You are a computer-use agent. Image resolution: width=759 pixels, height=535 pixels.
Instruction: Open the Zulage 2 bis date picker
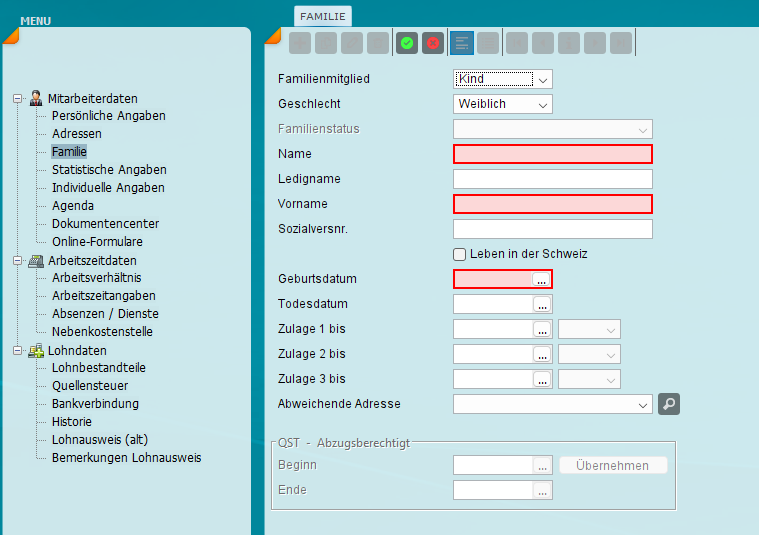click(542, 354)
